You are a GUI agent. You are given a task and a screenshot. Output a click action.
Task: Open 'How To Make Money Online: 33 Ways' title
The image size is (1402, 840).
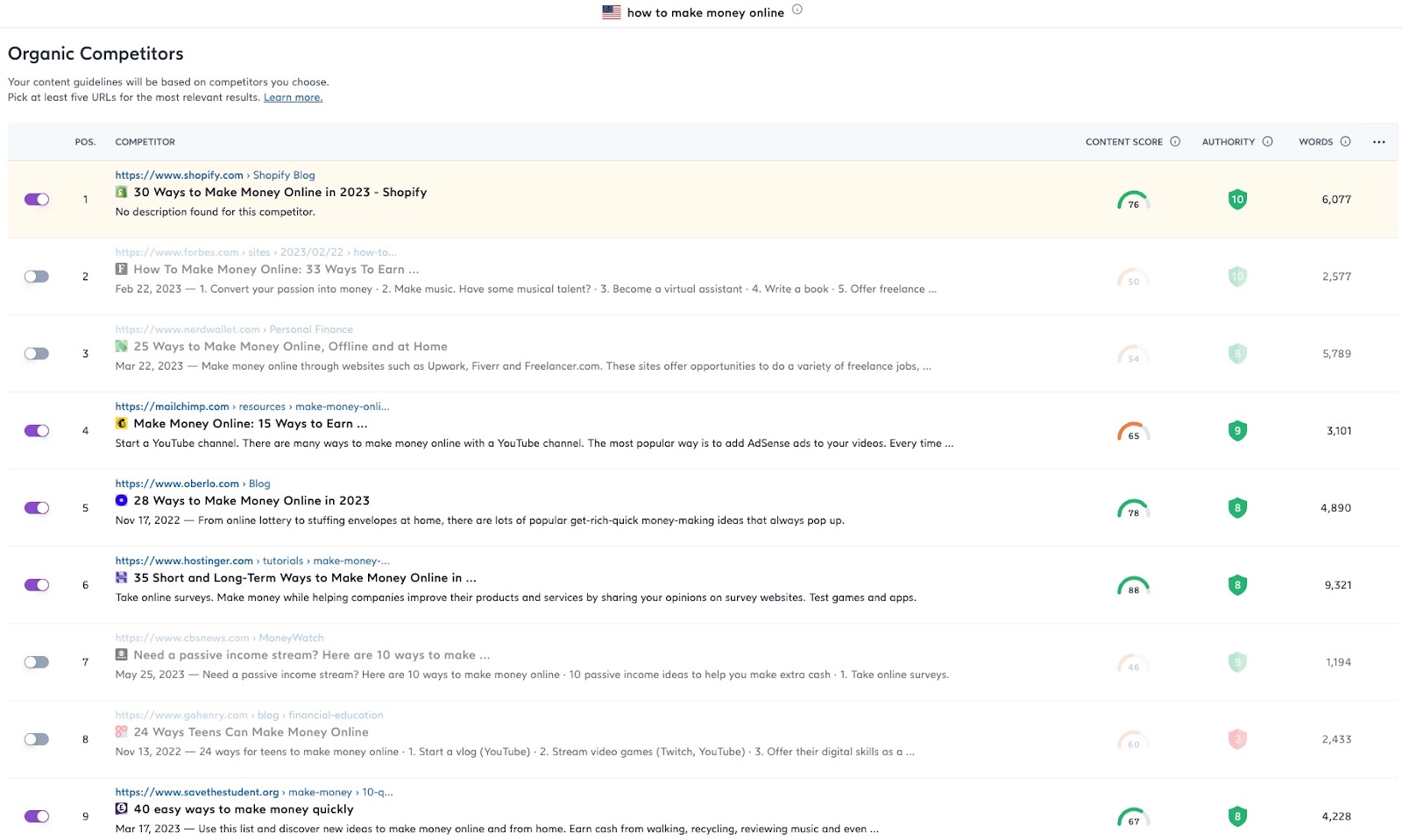pos(276,269)
